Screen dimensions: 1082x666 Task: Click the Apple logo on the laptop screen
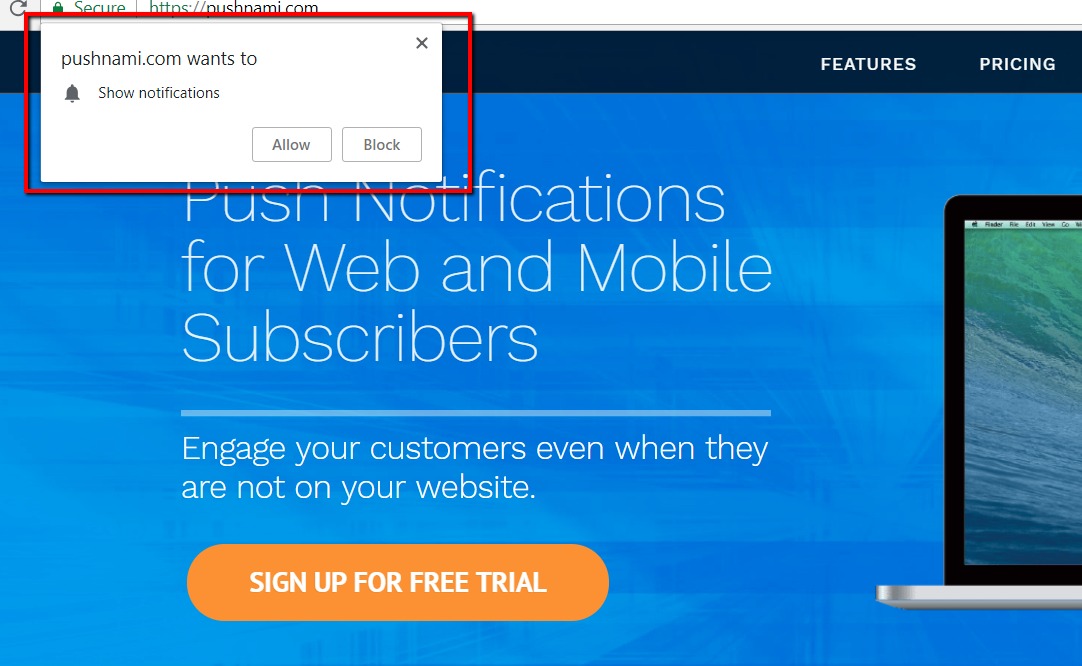tap(974, 224)
